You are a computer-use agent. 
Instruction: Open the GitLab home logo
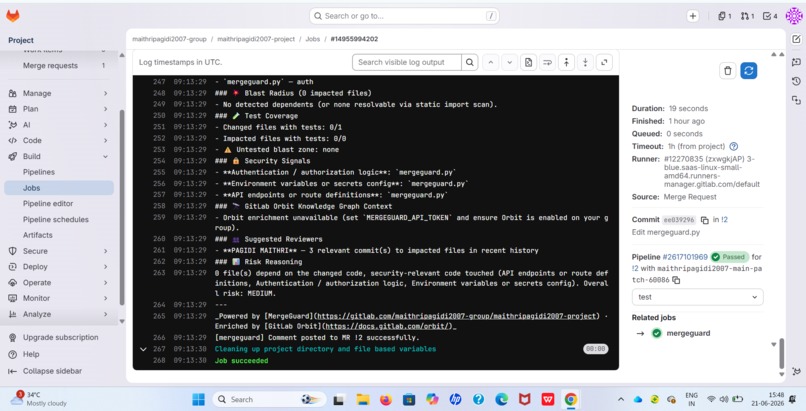pyautogui.click(x=13, y=16)
